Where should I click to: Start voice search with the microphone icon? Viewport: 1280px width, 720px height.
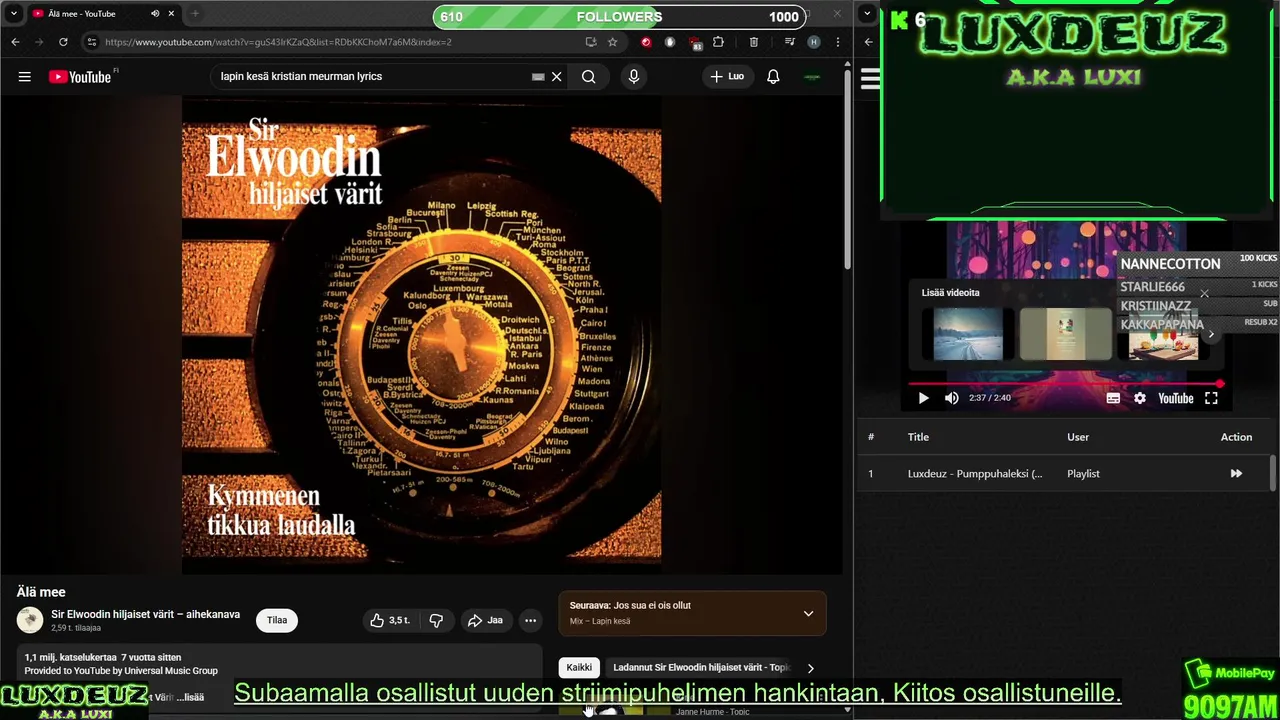[633, 77]
